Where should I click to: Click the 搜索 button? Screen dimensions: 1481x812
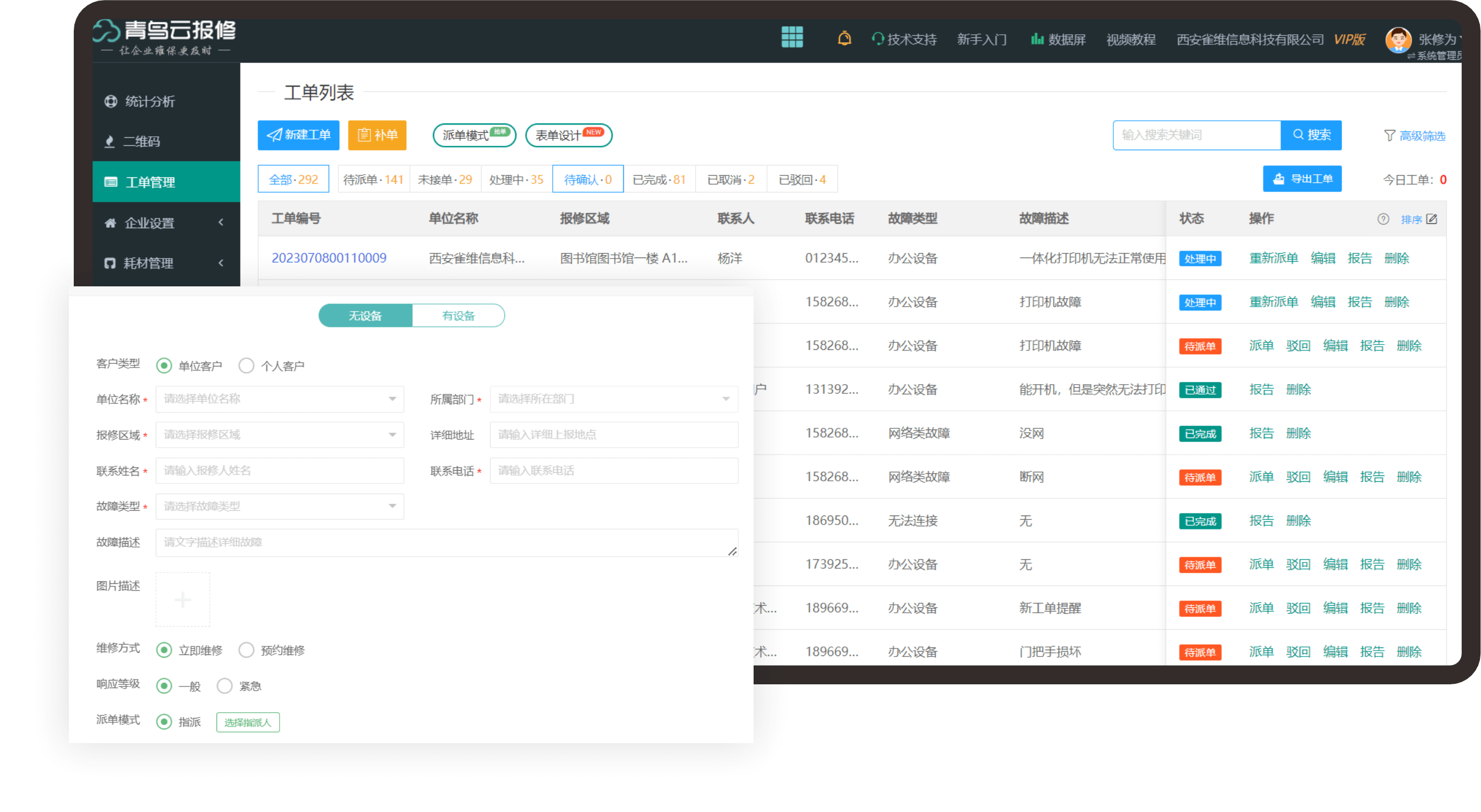click(x=1311, y=135)
